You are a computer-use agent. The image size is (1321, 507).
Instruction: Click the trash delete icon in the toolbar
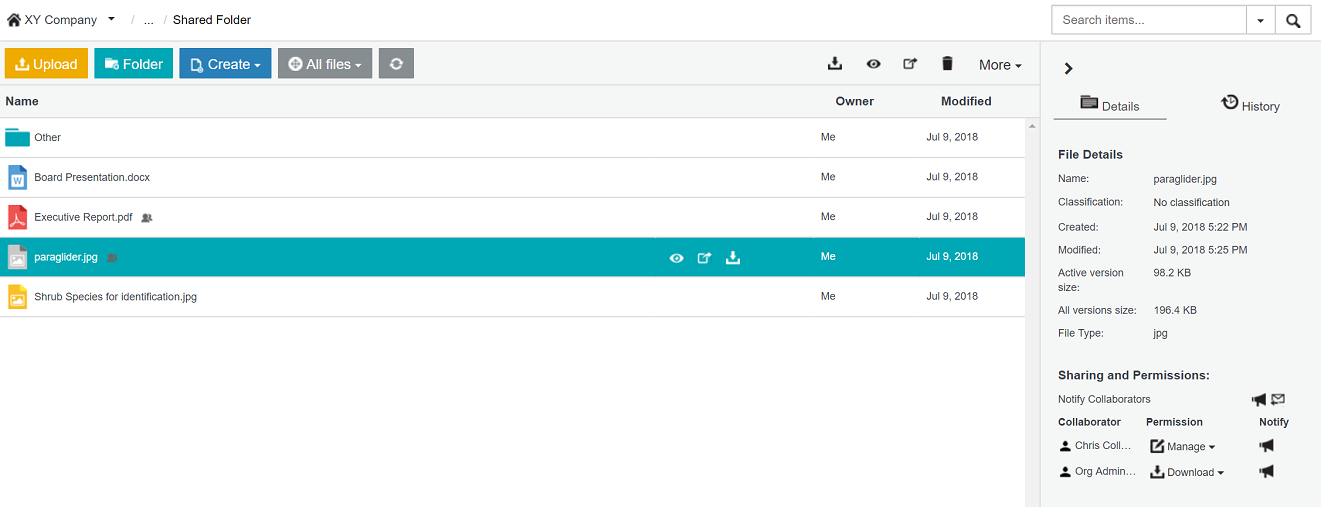(x=947, y=64)
